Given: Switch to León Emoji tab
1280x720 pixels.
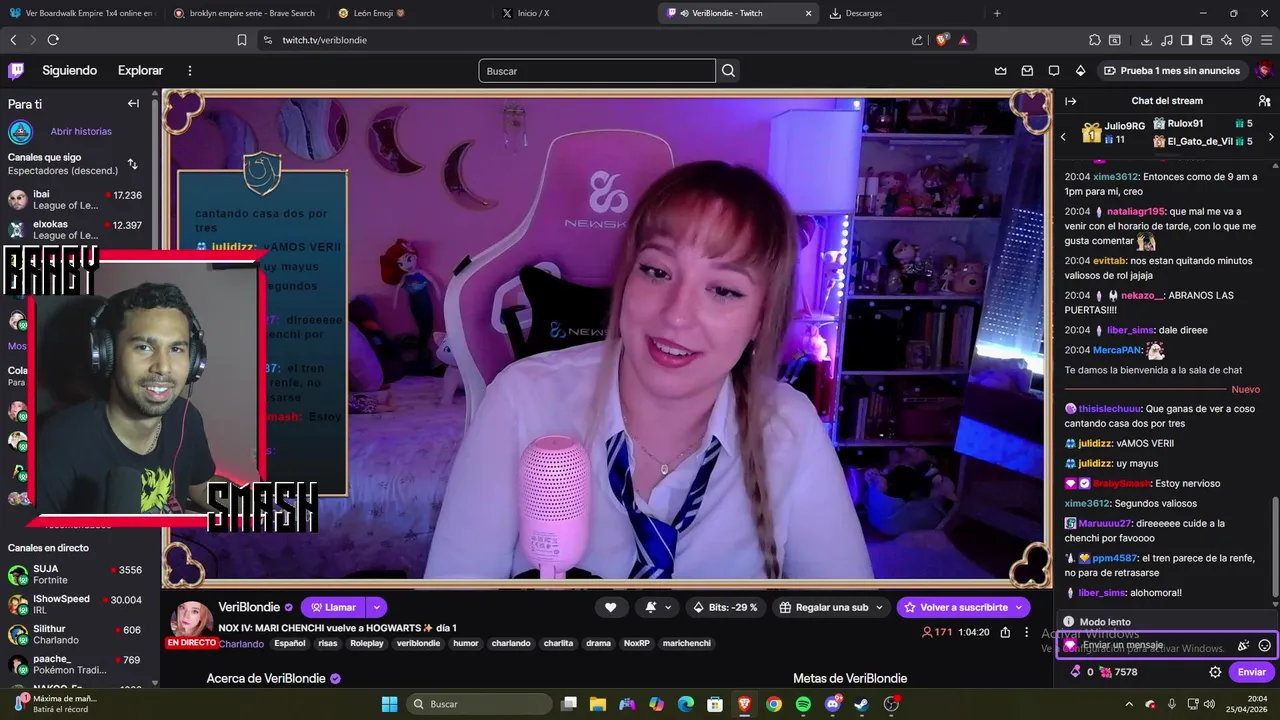Looking at the screenshot, I should coord(410,13).
